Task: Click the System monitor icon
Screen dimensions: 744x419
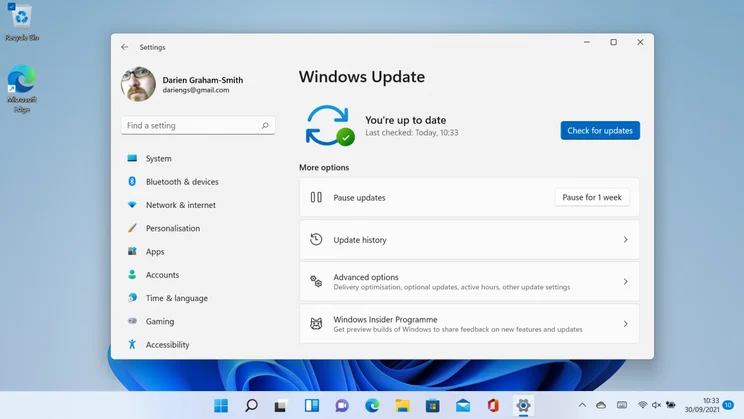Action: [132, 158]
